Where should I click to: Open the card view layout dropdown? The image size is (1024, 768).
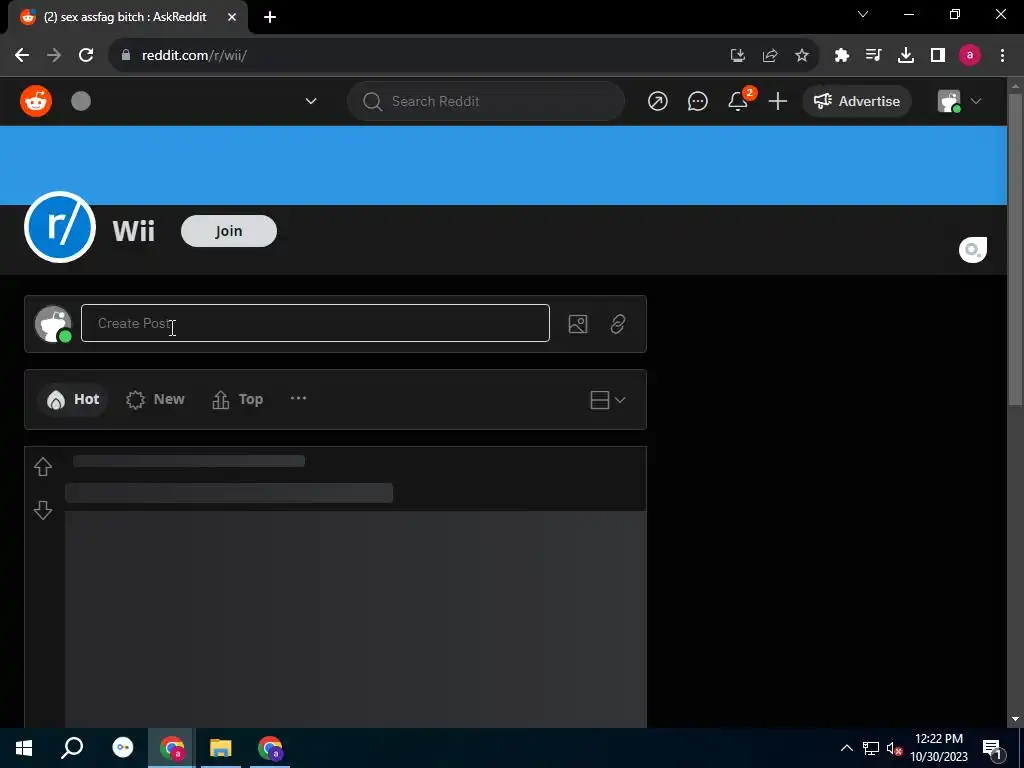[x=607, y=400]
